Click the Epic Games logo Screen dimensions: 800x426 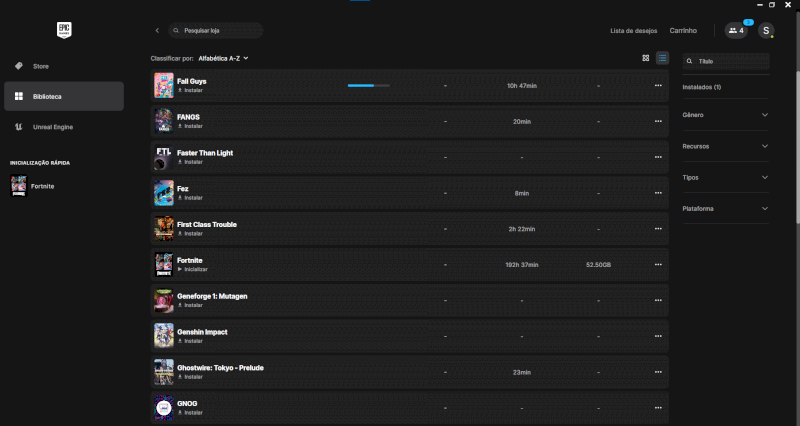coord(64,30)
